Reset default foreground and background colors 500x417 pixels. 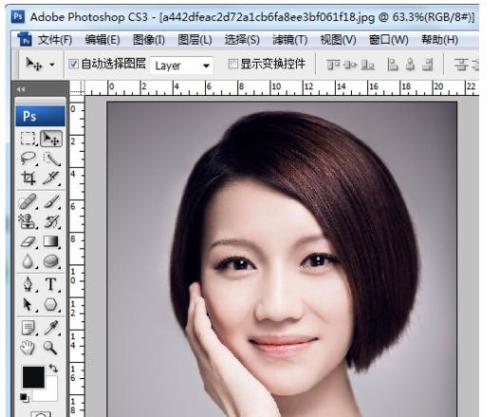(24, 398)
